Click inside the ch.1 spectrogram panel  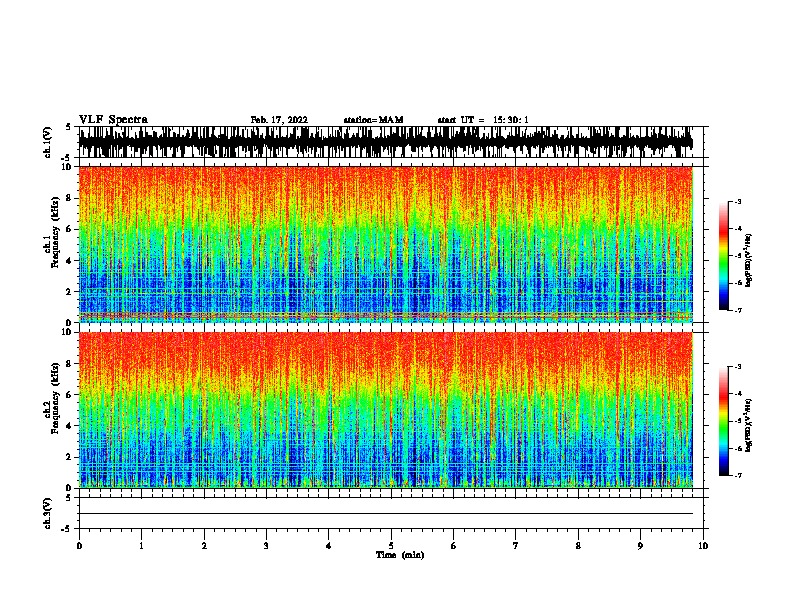click(x=385, y=244)
